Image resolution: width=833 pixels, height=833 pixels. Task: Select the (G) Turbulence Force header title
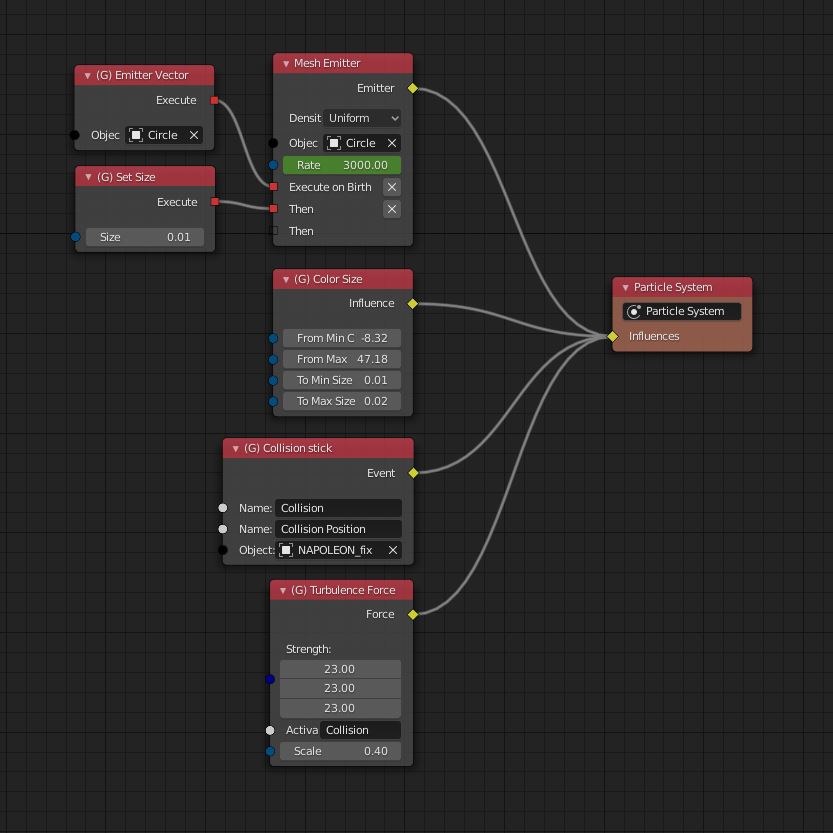343,590
